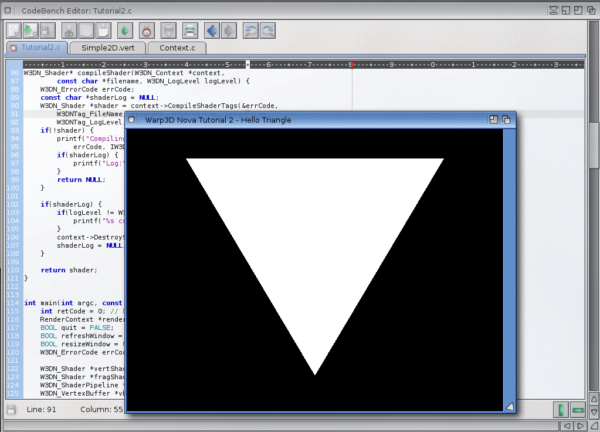Click the 'return NULL;' statement on line 99
Viewport: 600px width, 432px height.
pyautogui.click(x=82, y=179)
